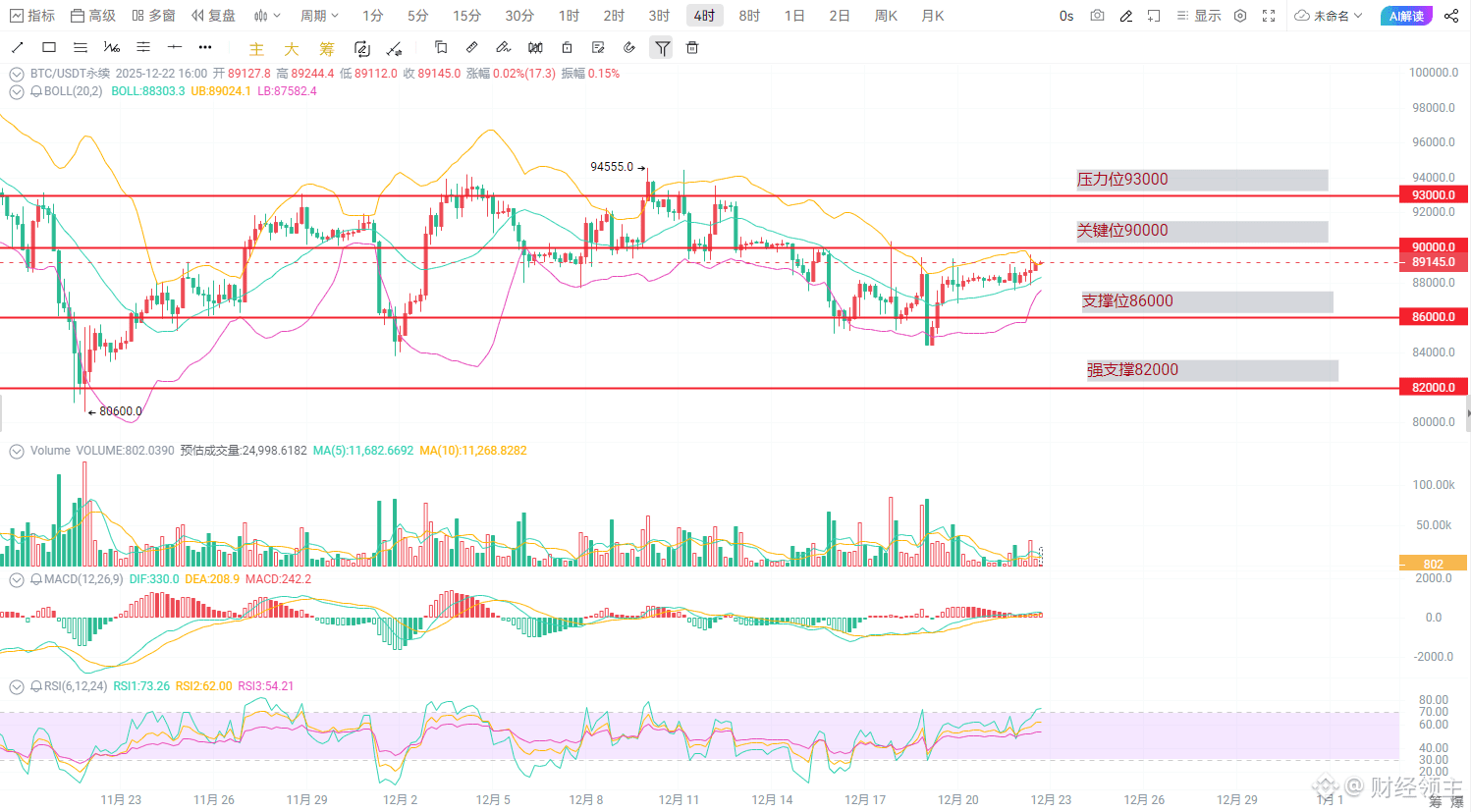1471x812 pixels.
Task: Collapse the MACD(12,26,9) indicator panel
Action: [17, 579]
